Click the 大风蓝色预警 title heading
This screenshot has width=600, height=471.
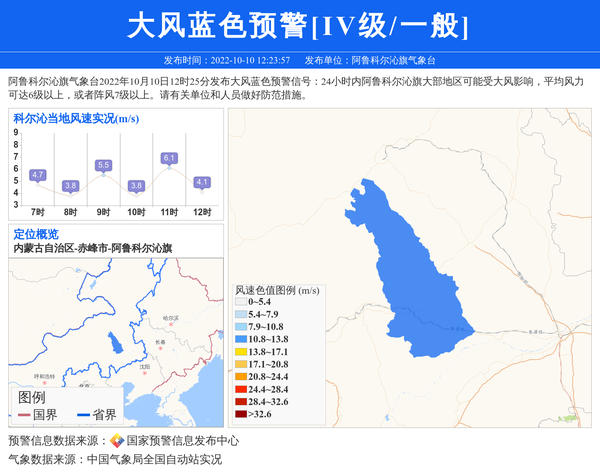click(300, 26)
